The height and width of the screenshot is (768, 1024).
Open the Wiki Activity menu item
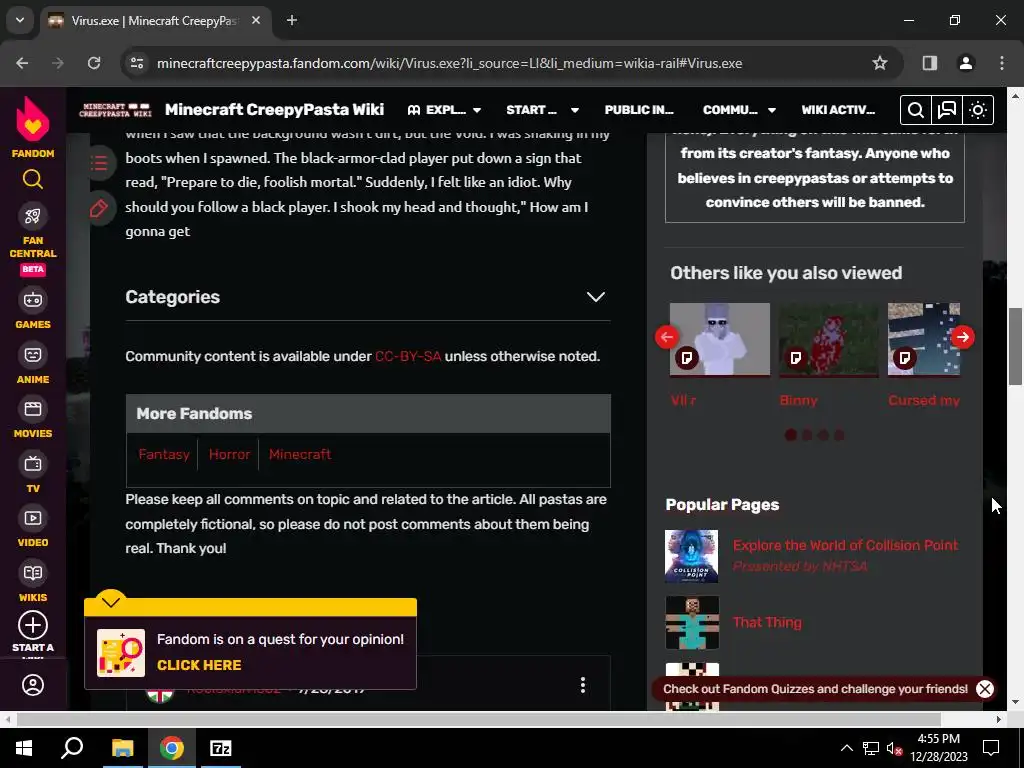838,110
